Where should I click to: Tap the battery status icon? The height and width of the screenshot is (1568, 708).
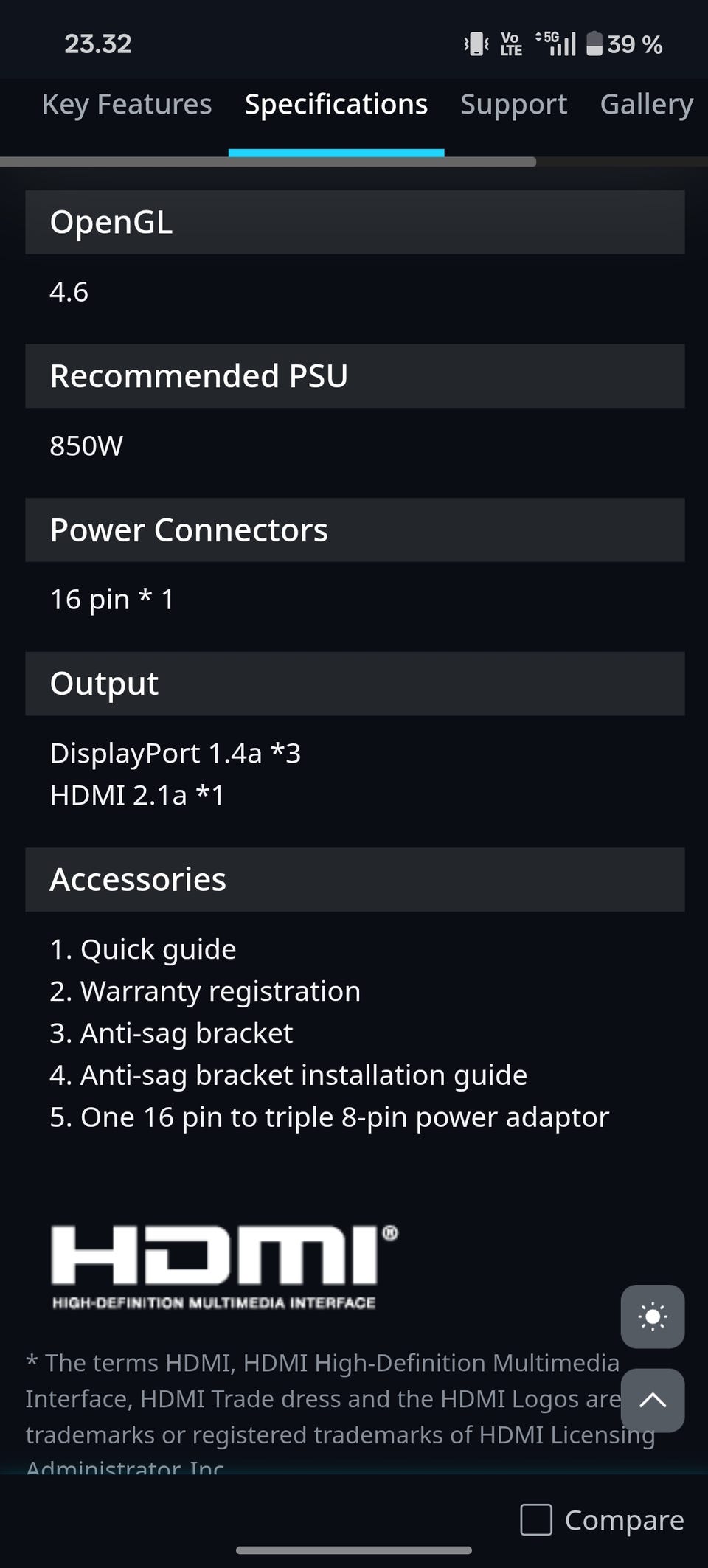click(594, 44)
